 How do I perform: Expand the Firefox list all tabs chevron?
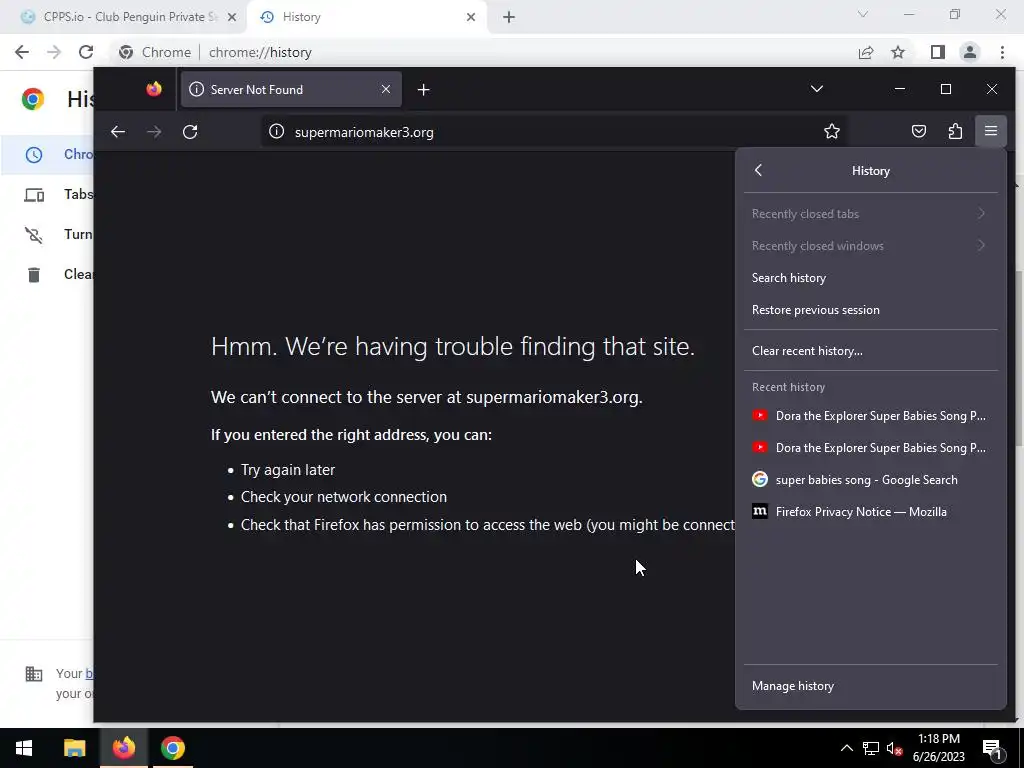[816, 89]
